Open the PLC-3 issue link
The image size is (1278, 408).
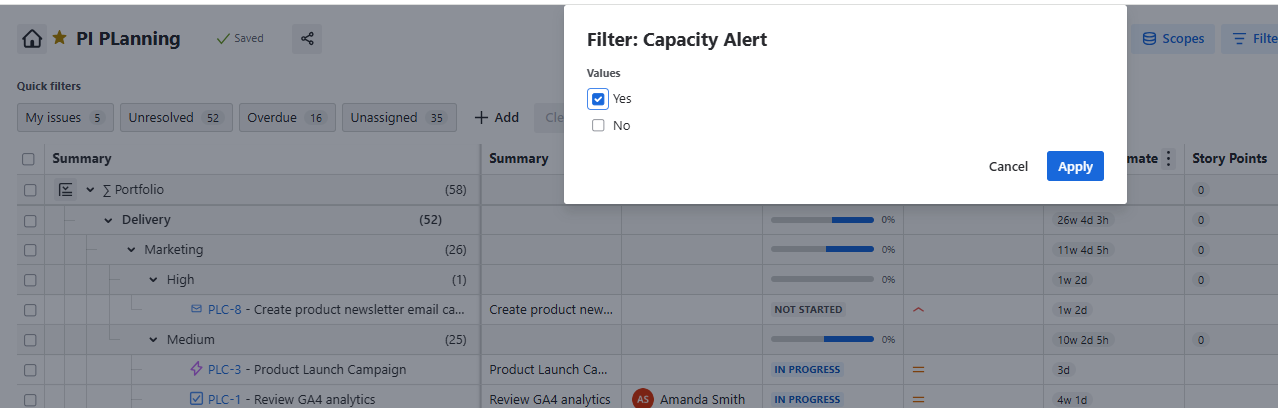click(225, 369)
